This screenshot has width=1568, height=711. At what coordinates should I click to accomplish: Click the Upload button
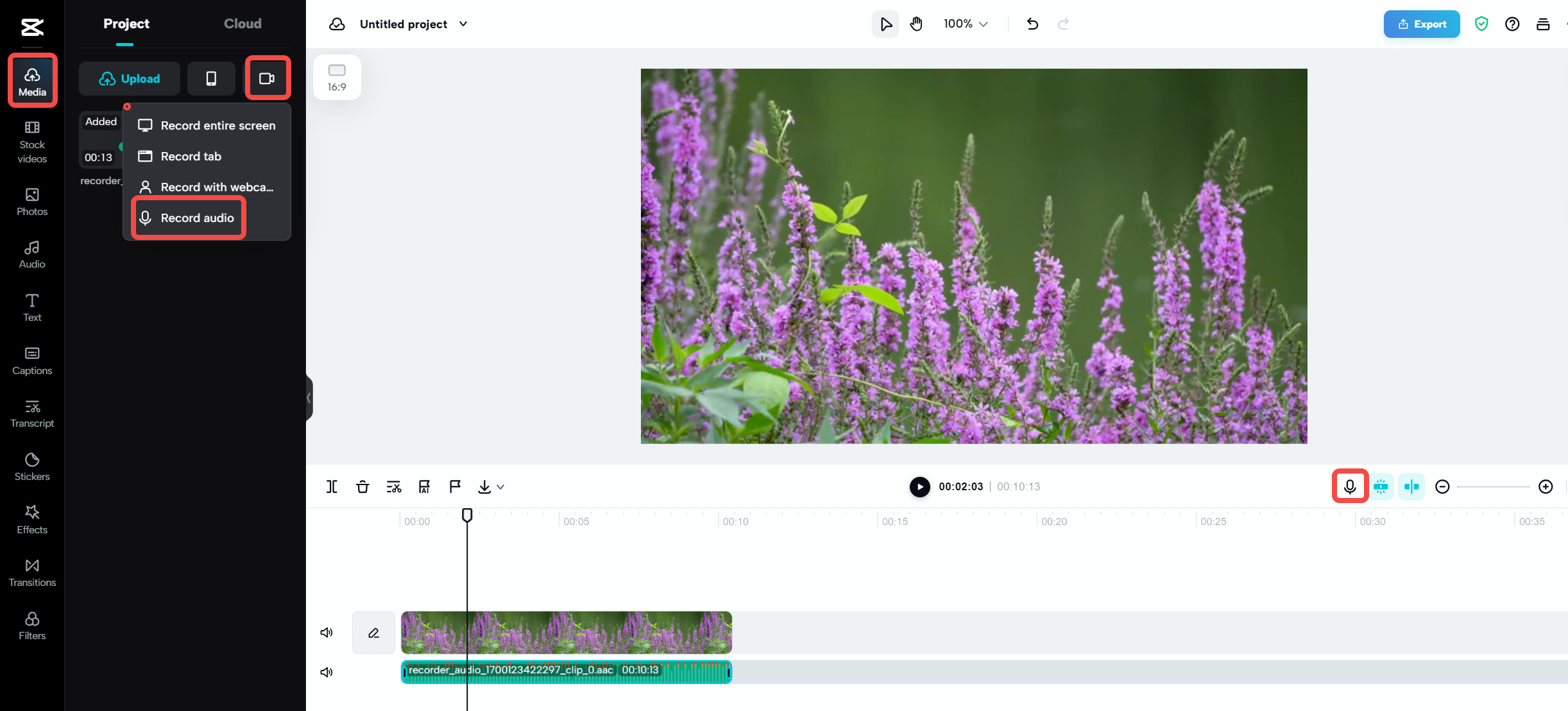point(129,78)
